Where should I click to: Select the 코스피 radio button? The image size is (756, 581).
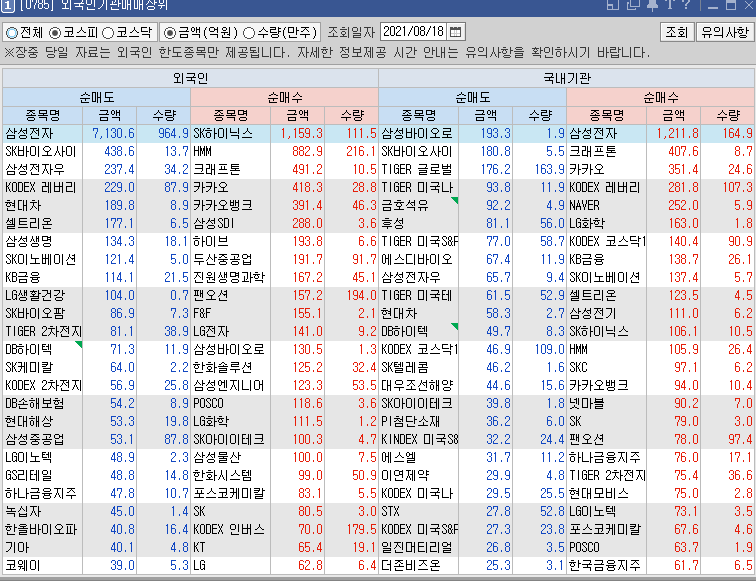point(55,33)
